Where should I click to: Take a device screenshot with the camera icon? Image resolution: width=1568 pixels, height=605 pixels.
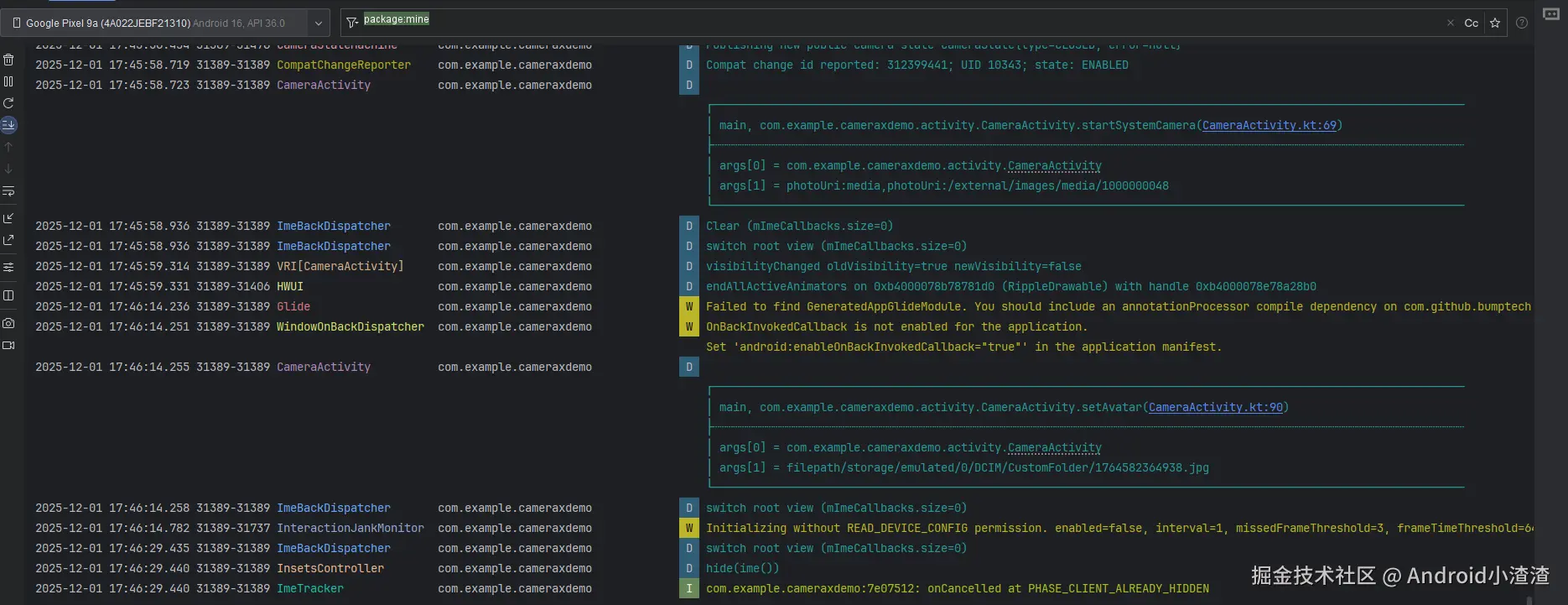[x=8, y=323]
